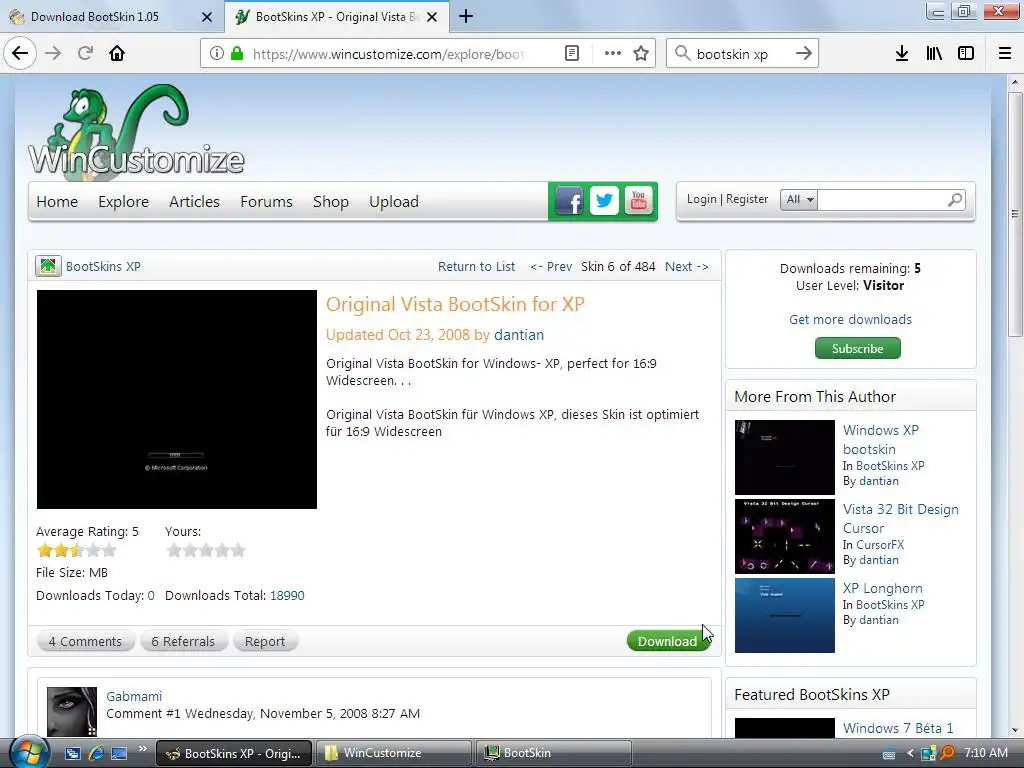Switch to Download BootSkin 1.05 tab
The image size is (1024, 768).
pyautogui.click(x=109, y=16)
